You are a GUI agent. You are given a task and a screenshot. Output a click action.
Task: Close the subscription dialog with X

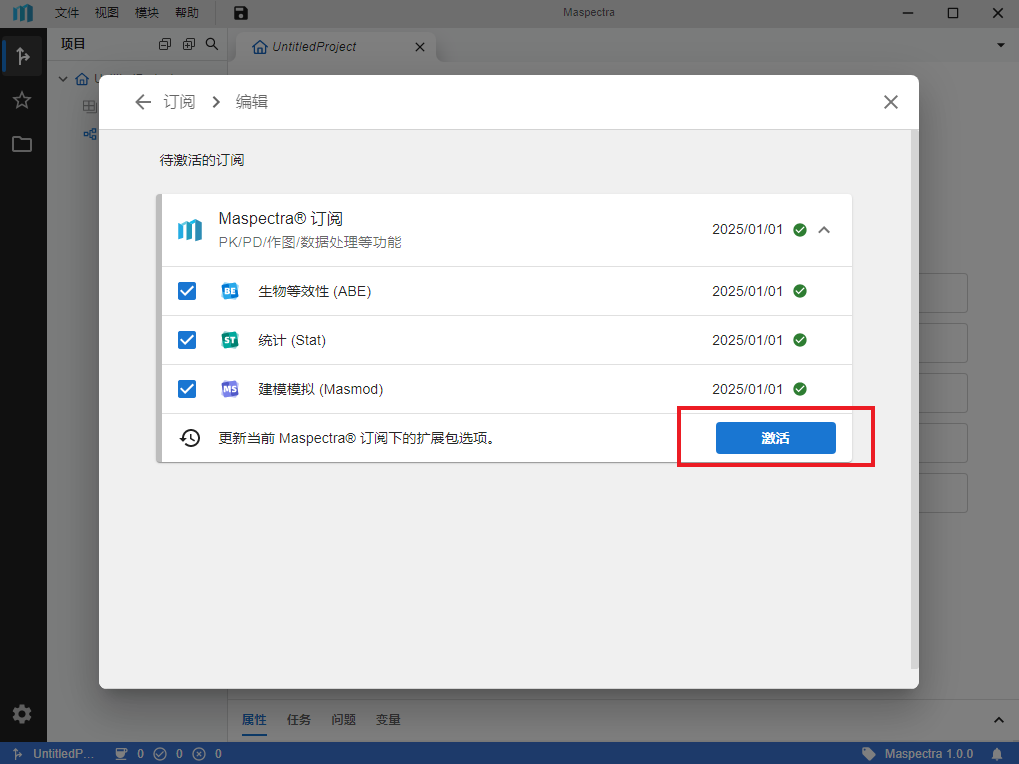(x=891, y=102)
